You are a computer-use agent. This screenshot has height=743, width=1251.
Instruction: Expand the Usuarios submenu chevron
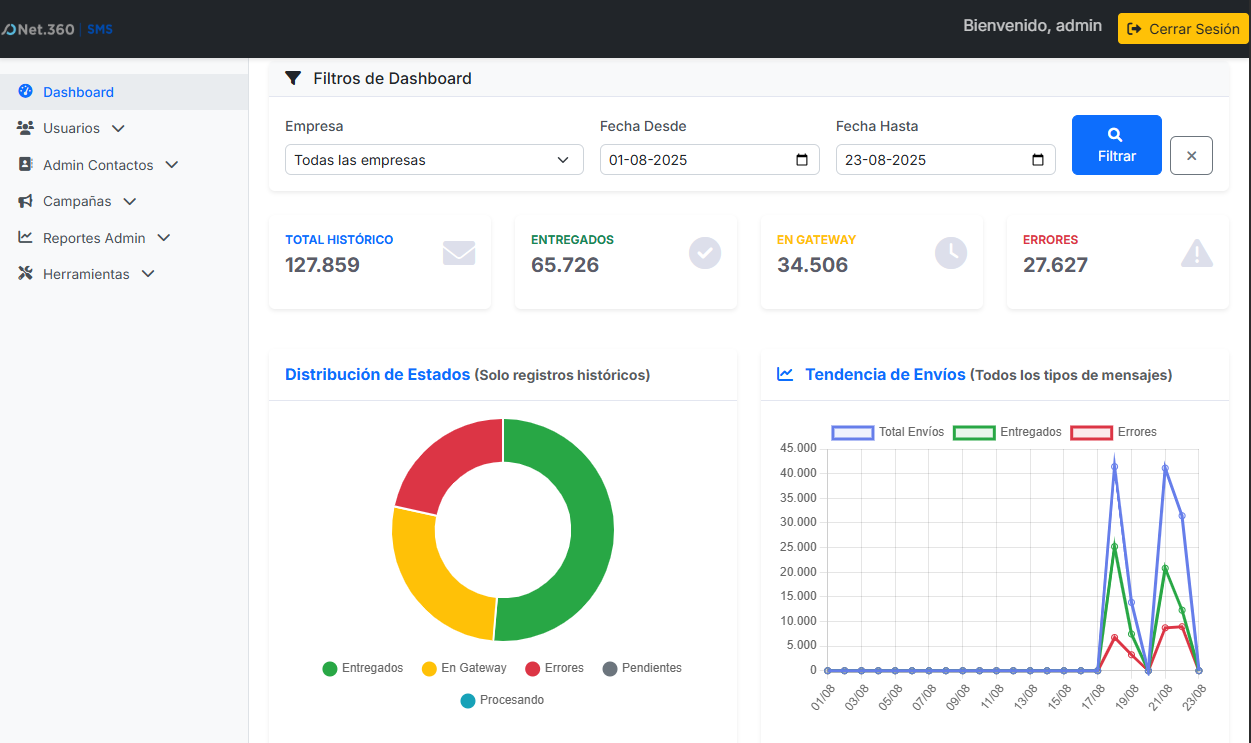118,128
